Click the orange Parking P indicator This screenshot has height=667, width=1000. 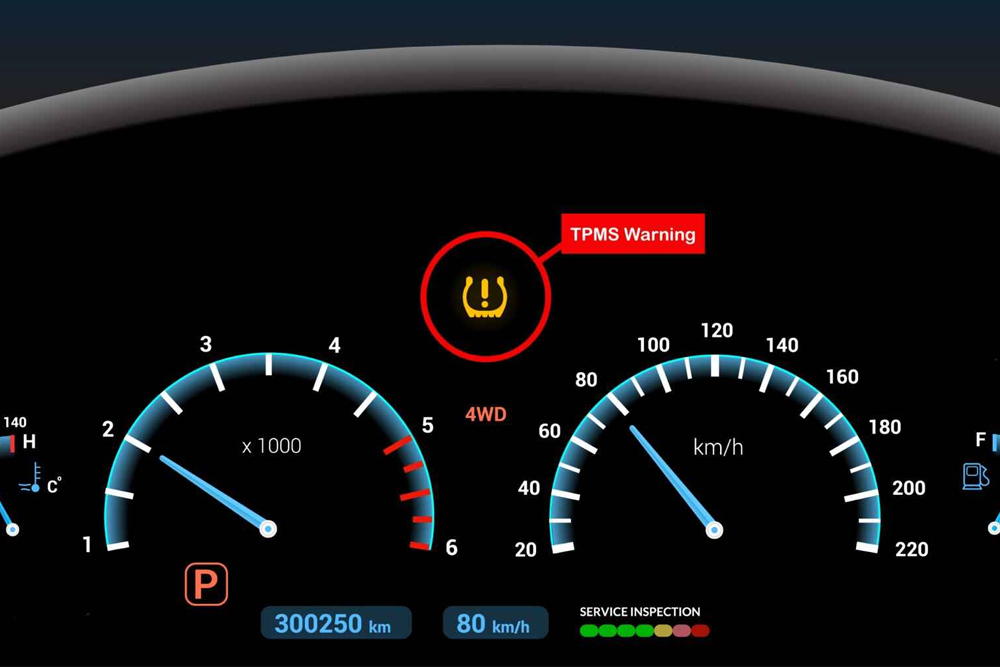click(206, 585)
